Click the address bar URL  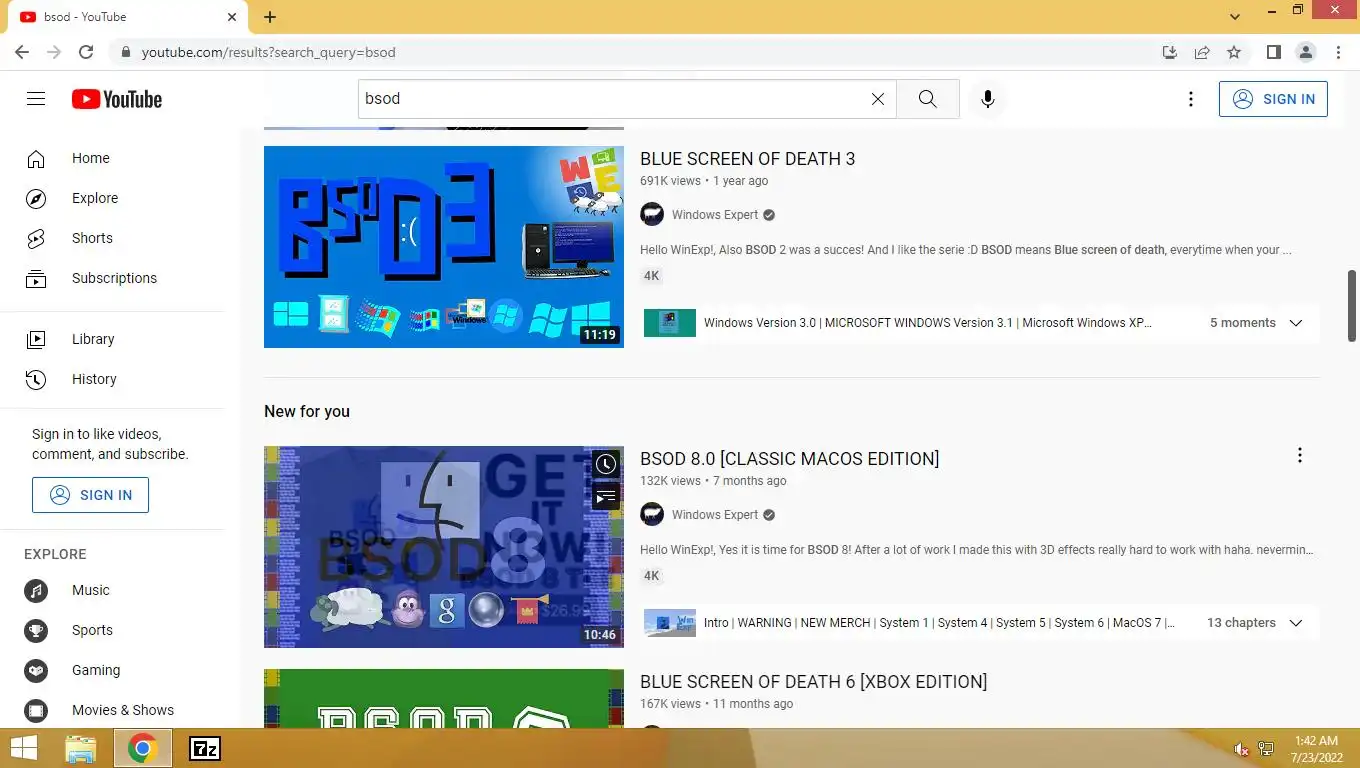(x=268, y=52)
